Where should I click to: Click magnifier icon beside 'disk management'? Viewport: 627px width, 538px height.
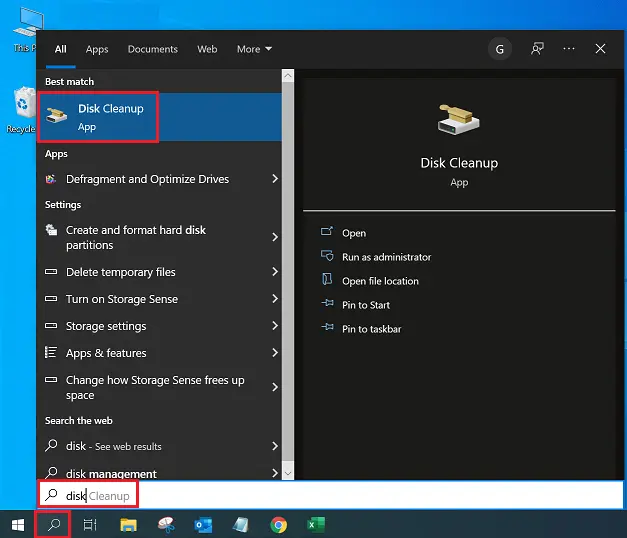pyautogui.click(x=51, y=472)
